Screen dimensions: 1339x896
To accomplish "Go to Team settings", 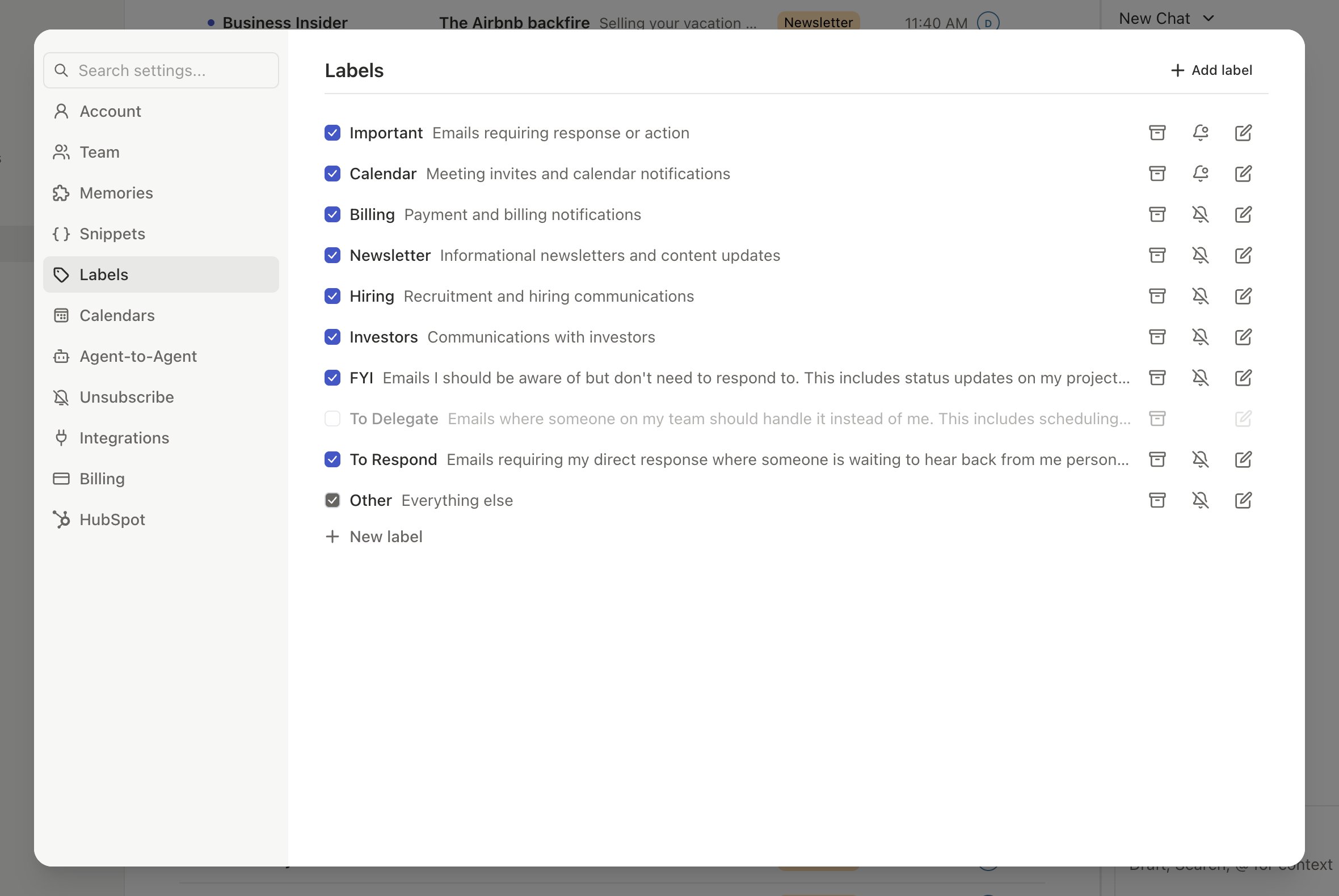I will tap(161, 152).
